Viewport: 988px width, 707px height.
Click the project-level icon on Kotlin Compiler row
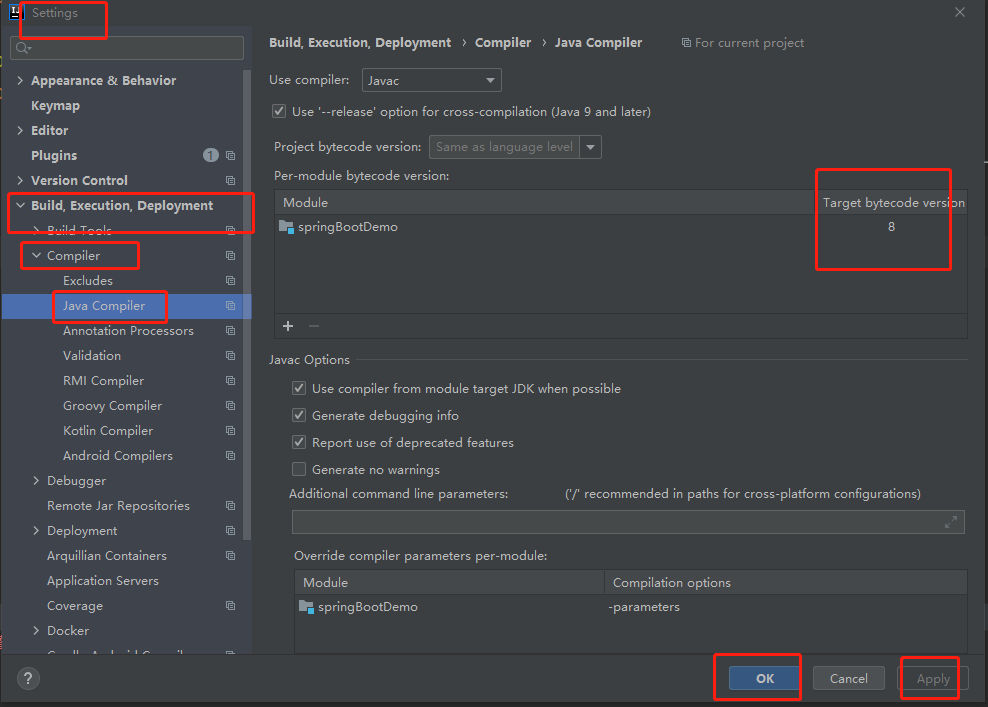(x=231, y=431)
